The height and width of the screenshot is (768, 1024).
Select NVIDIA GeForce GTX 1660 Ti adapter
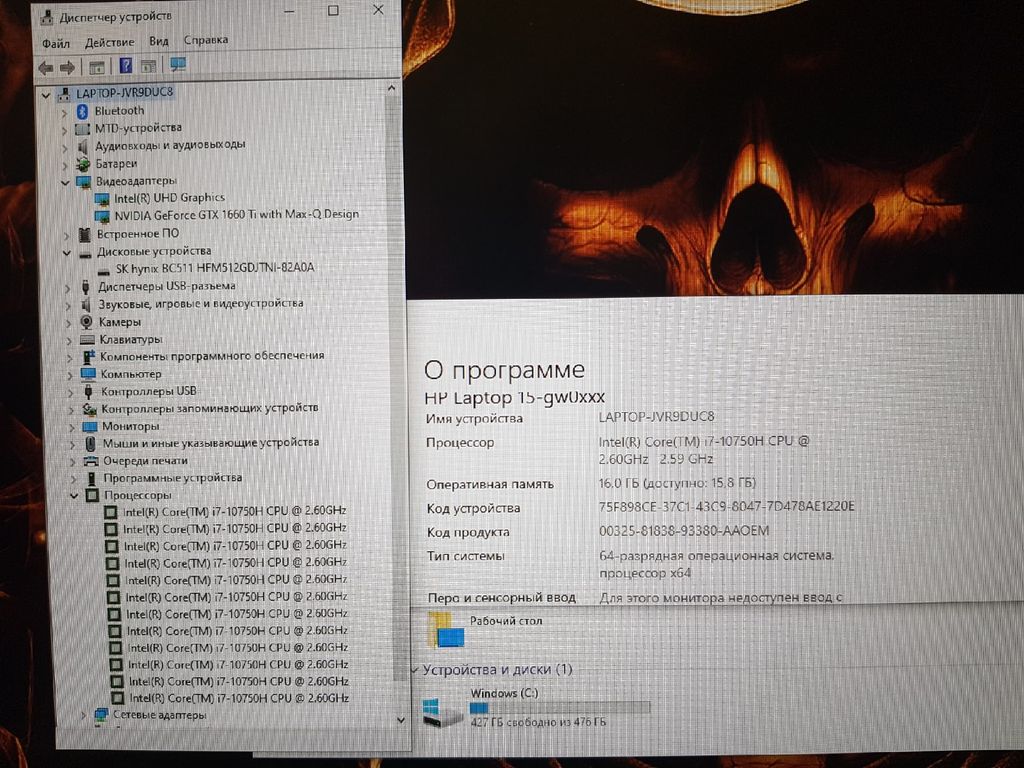coord(236,215)
